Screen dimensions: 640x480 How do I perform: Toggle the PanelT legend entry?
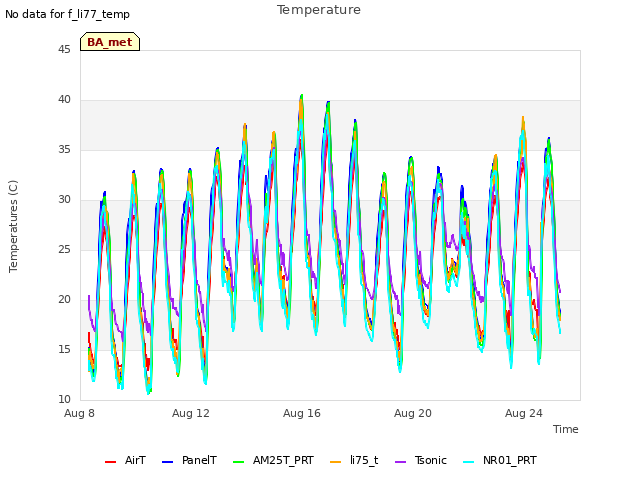(189, 461)
